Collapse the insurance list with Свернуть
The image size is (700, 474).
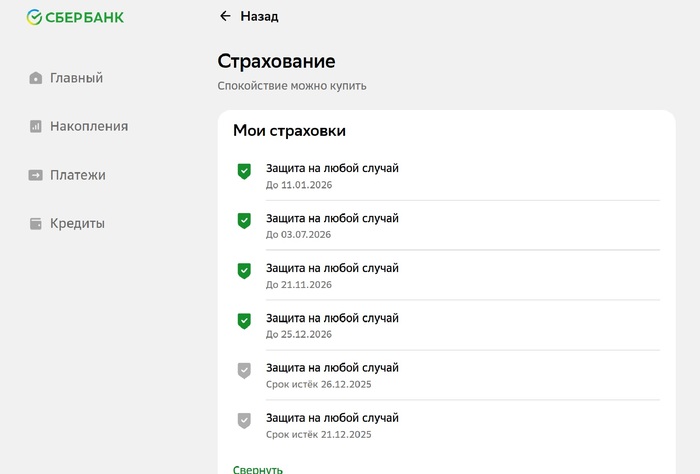[258, 468]
